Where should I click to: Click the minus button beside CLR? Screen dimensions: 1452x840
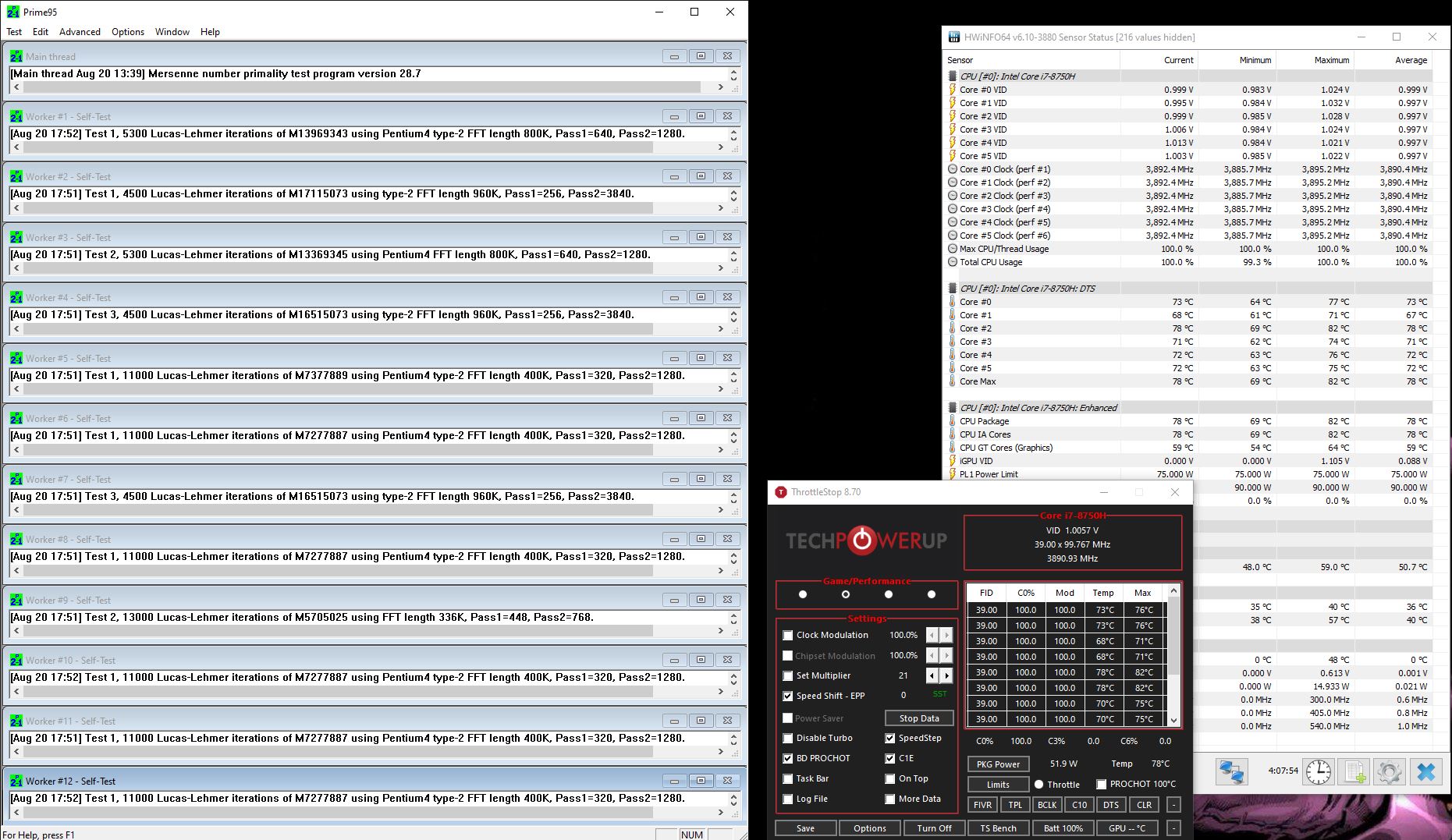pos(1173,805)
